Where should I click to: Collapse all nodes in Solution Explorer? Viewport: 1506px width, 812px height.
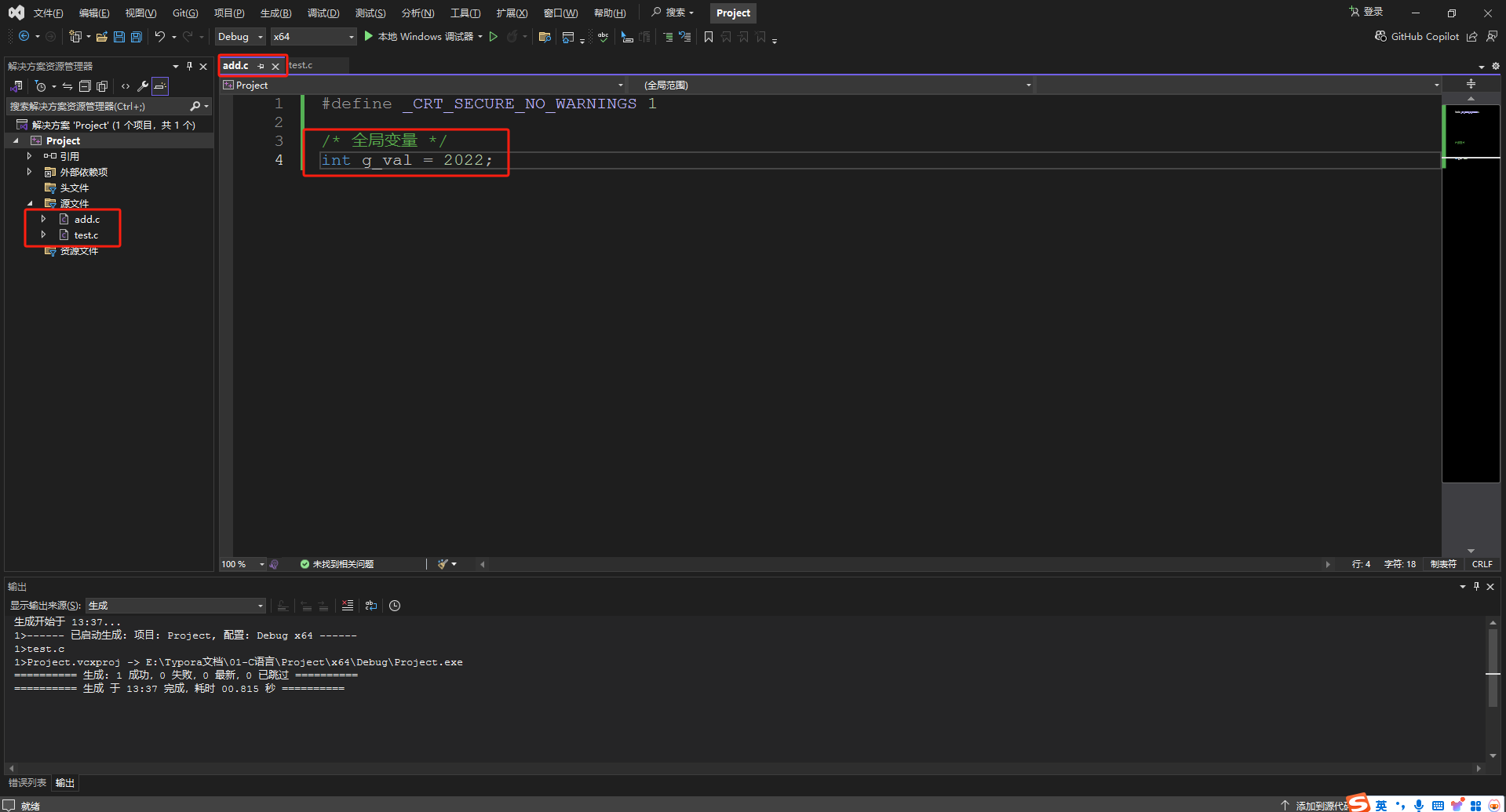click(x=85, y=86)
